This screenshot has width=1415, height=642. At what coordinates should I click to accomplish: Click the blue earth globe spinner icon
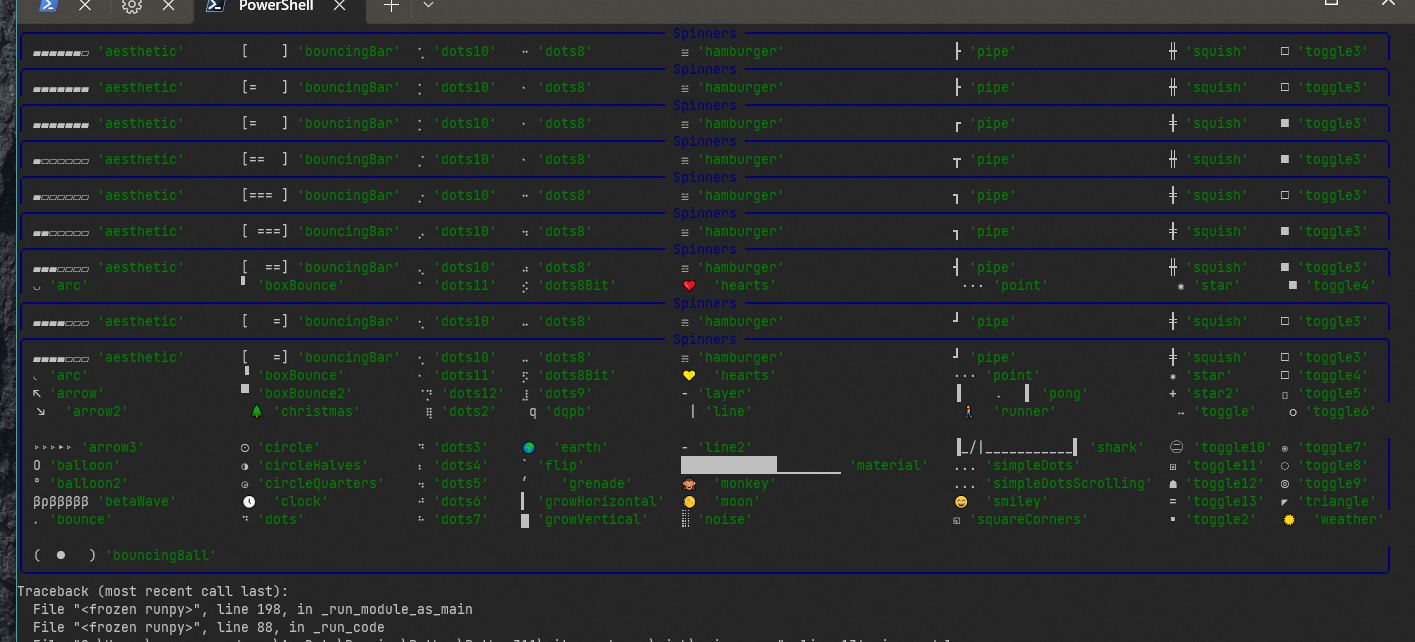coord(529,447)
